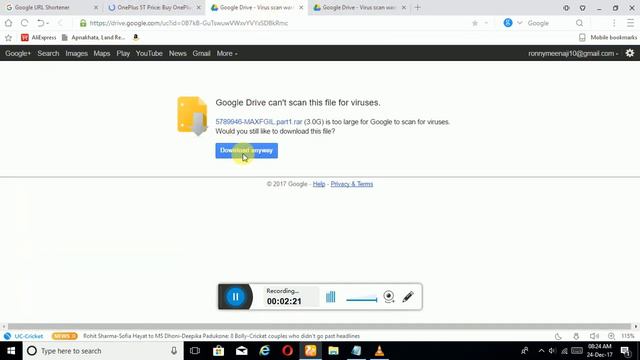The image size is (640, 360).
Task: Click the recorder audio level bars icon
Action: (331, 297)
